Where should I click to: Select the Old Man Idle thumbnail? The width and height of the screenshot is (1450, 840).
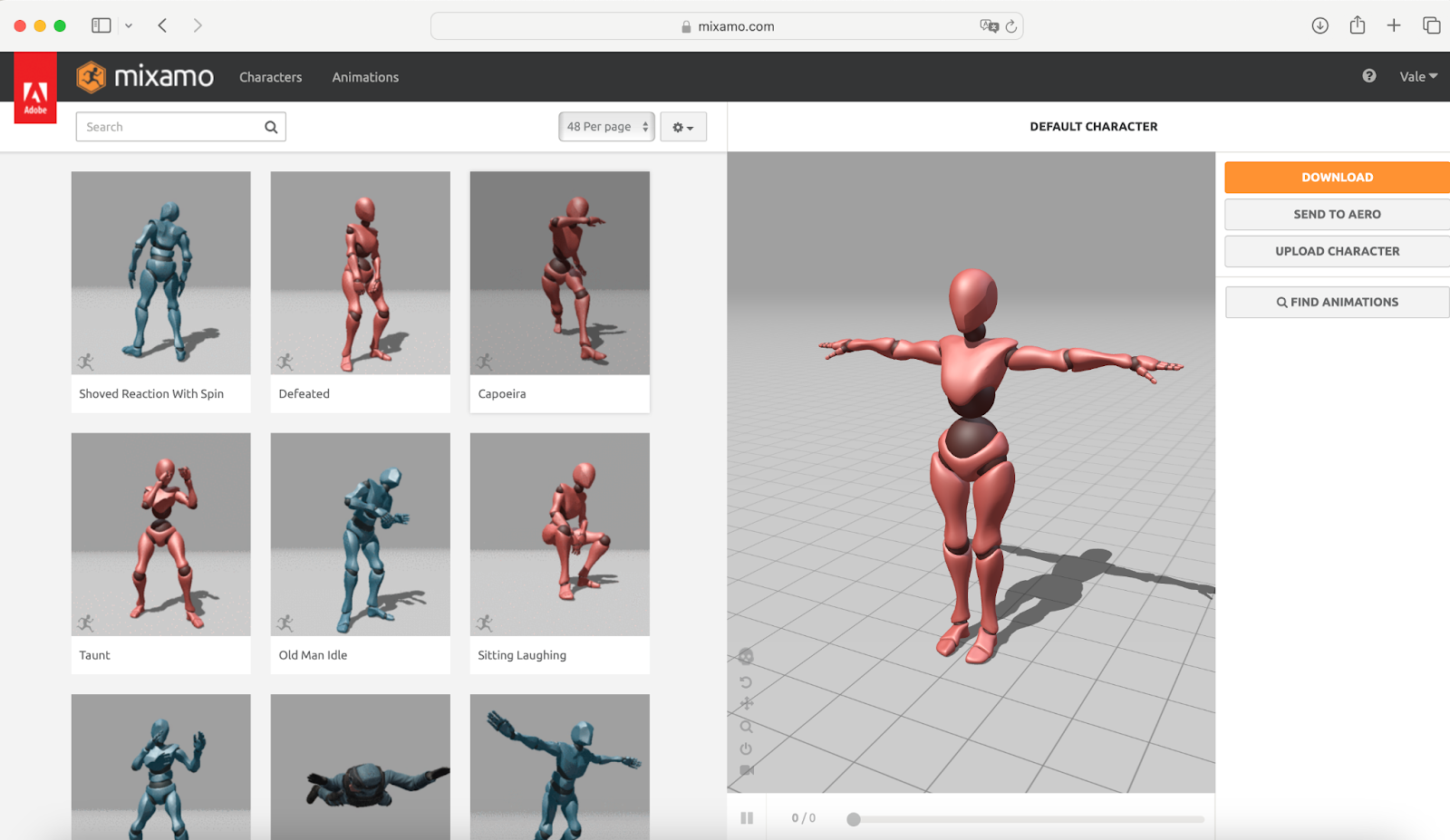(361, 534)
